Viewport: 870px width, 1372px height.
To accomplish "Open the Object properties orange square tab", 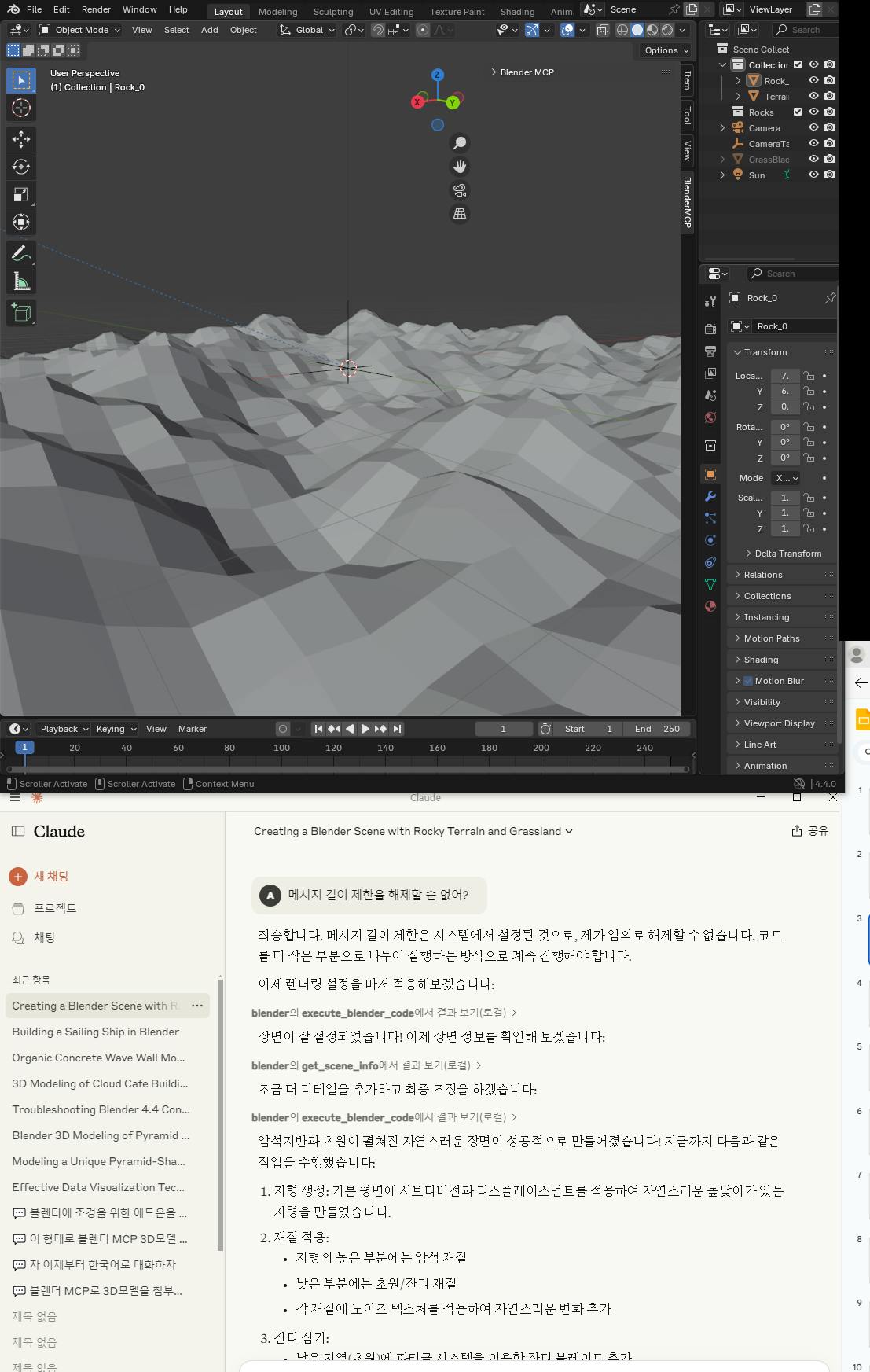I will tap(710, 474).
